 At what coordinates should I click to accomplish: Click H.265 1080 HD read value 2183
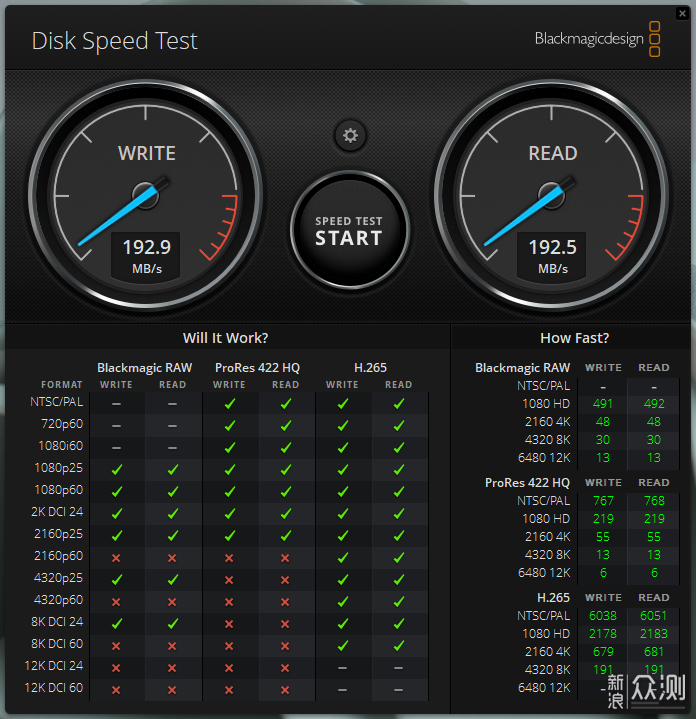pyautogui.click(x=654, y=634)
